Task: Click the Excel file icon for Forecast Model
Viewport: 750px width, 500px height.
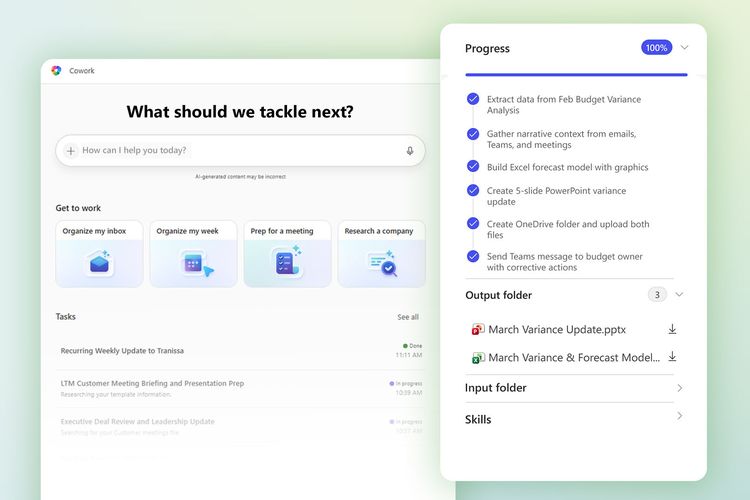Action: 478,357
